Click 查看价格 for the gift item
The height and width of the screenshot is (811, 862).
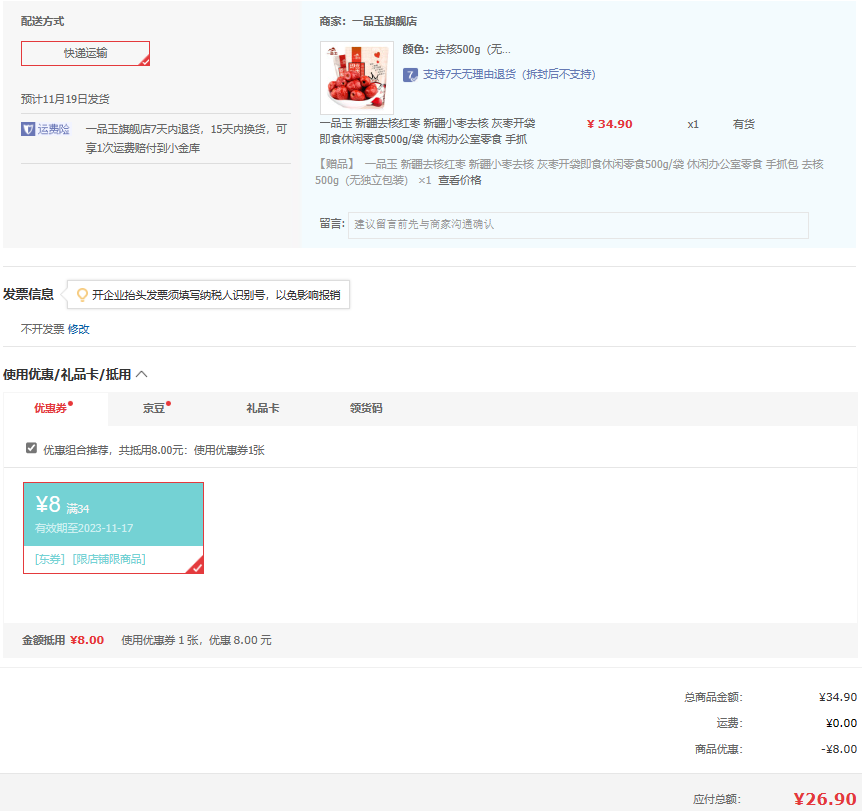460,180
